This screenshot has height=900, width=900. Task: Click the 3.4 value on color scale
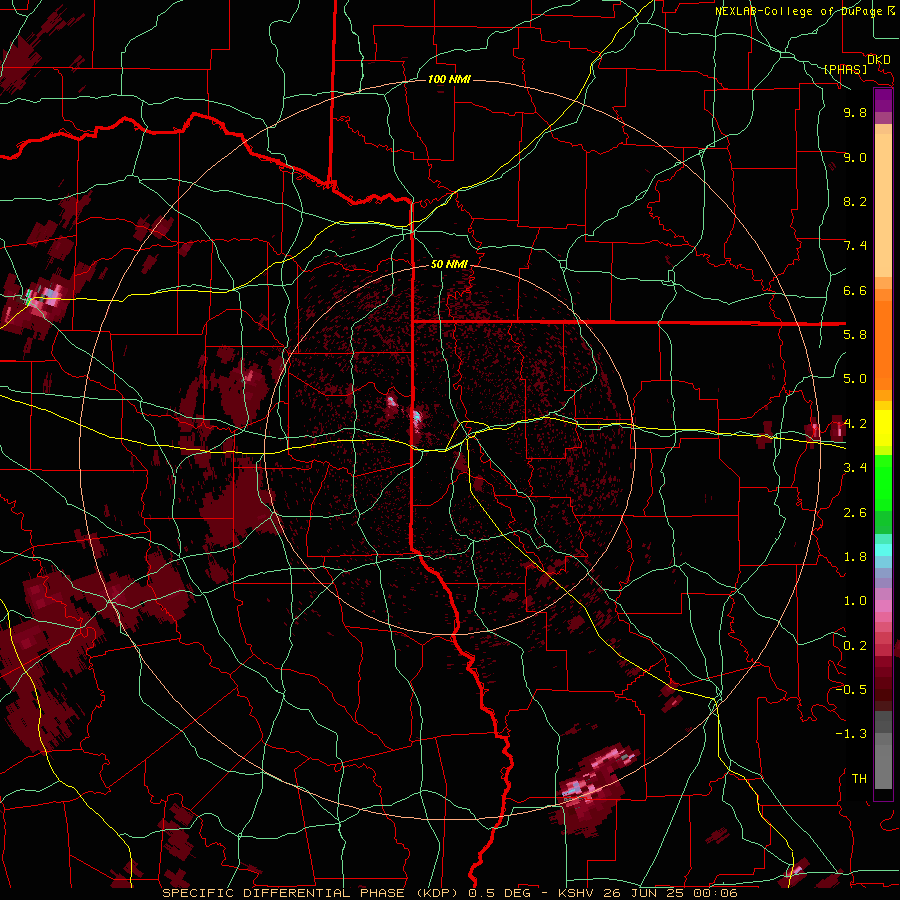(855, 468)
